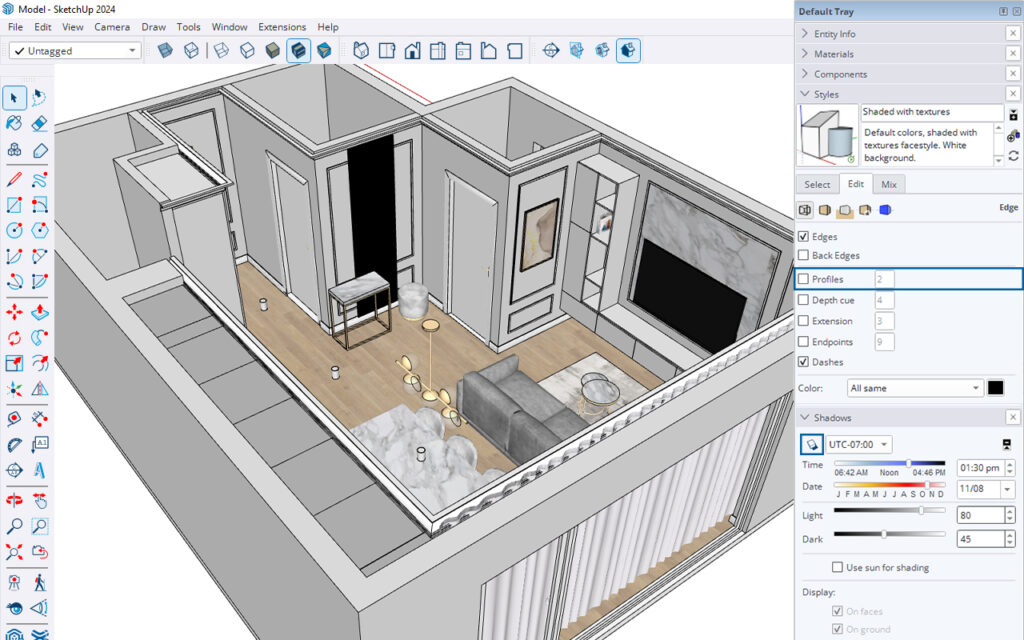Image resolution: width=1024 pixels, height=640 pixels.
Task: Pick the Paint Bucket tool
Action: (x=14, y=124)
